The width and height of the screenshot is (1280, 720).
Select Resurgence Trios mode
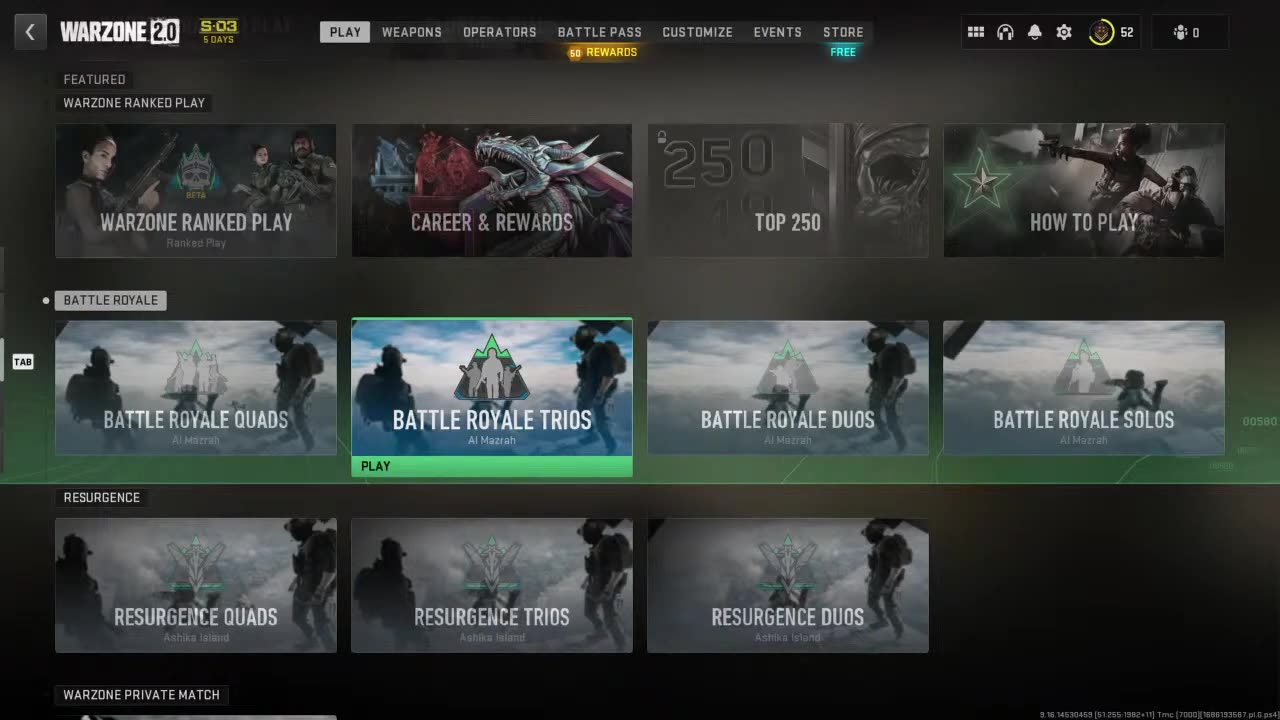click(x=492, y=585)
